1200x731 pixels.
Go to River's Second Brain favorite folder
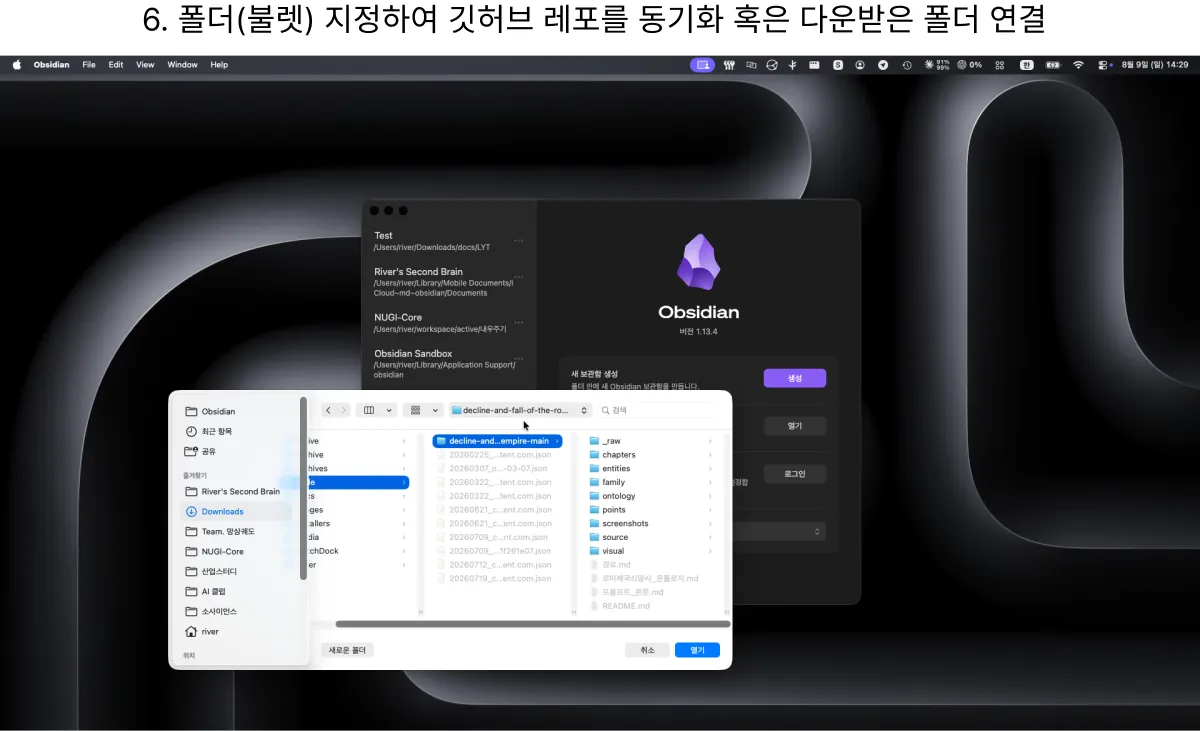pos(235,491)
